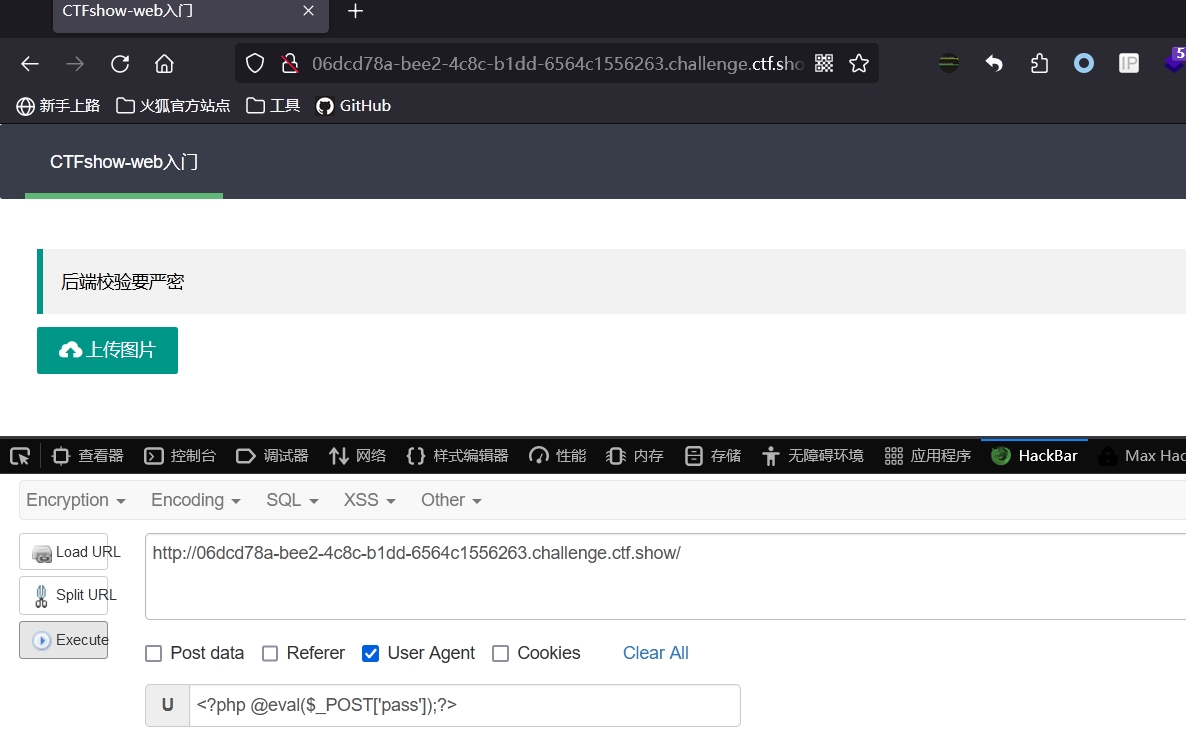Close the CTFshow-web入门 browser tab

(x=308, y=11)
